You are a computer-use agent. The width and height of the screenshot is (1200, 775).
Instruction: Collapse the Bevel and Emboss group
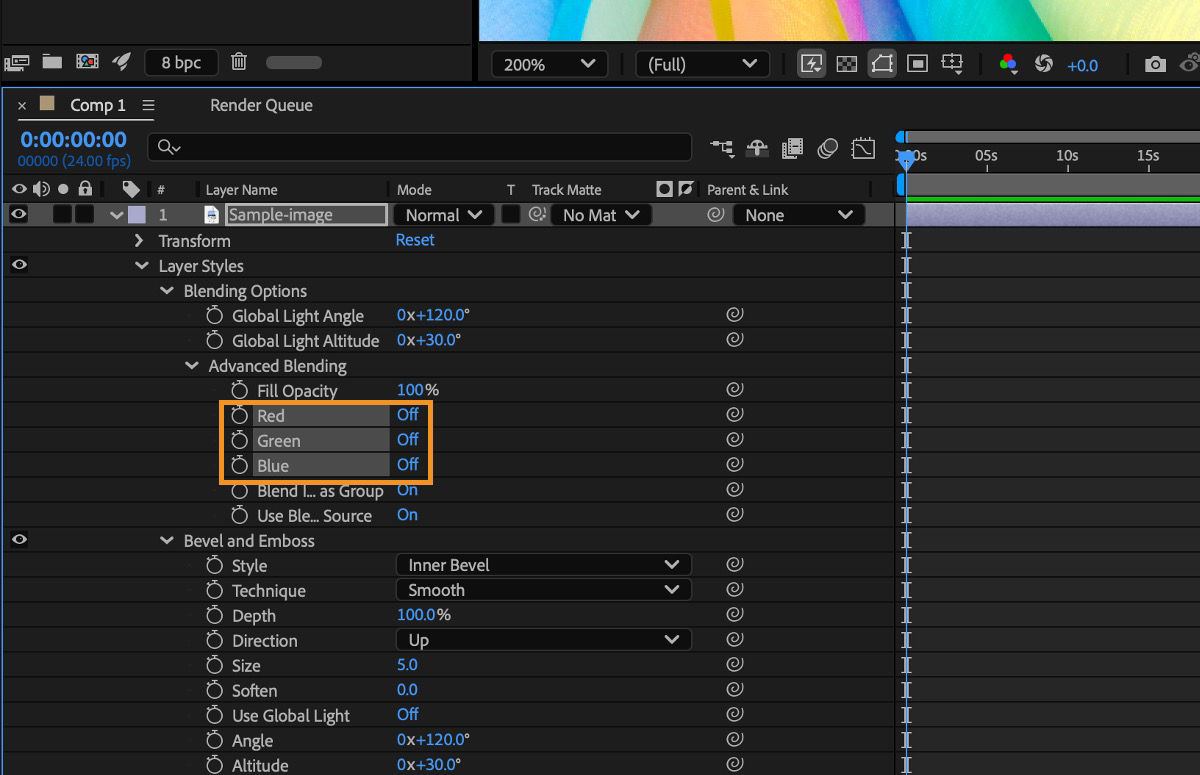(x=166, y=540)
